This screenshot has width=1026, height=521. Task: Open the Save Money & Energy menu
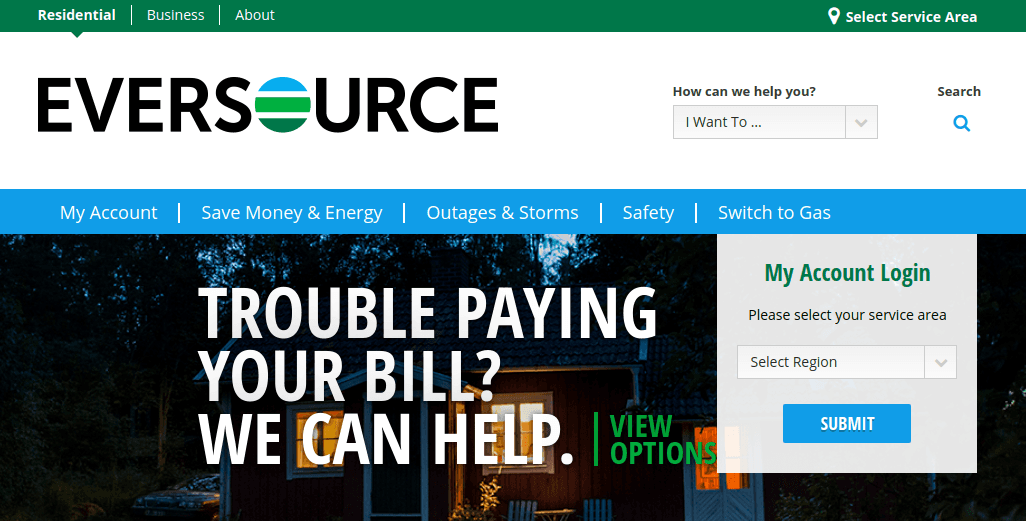coord(292,213)
